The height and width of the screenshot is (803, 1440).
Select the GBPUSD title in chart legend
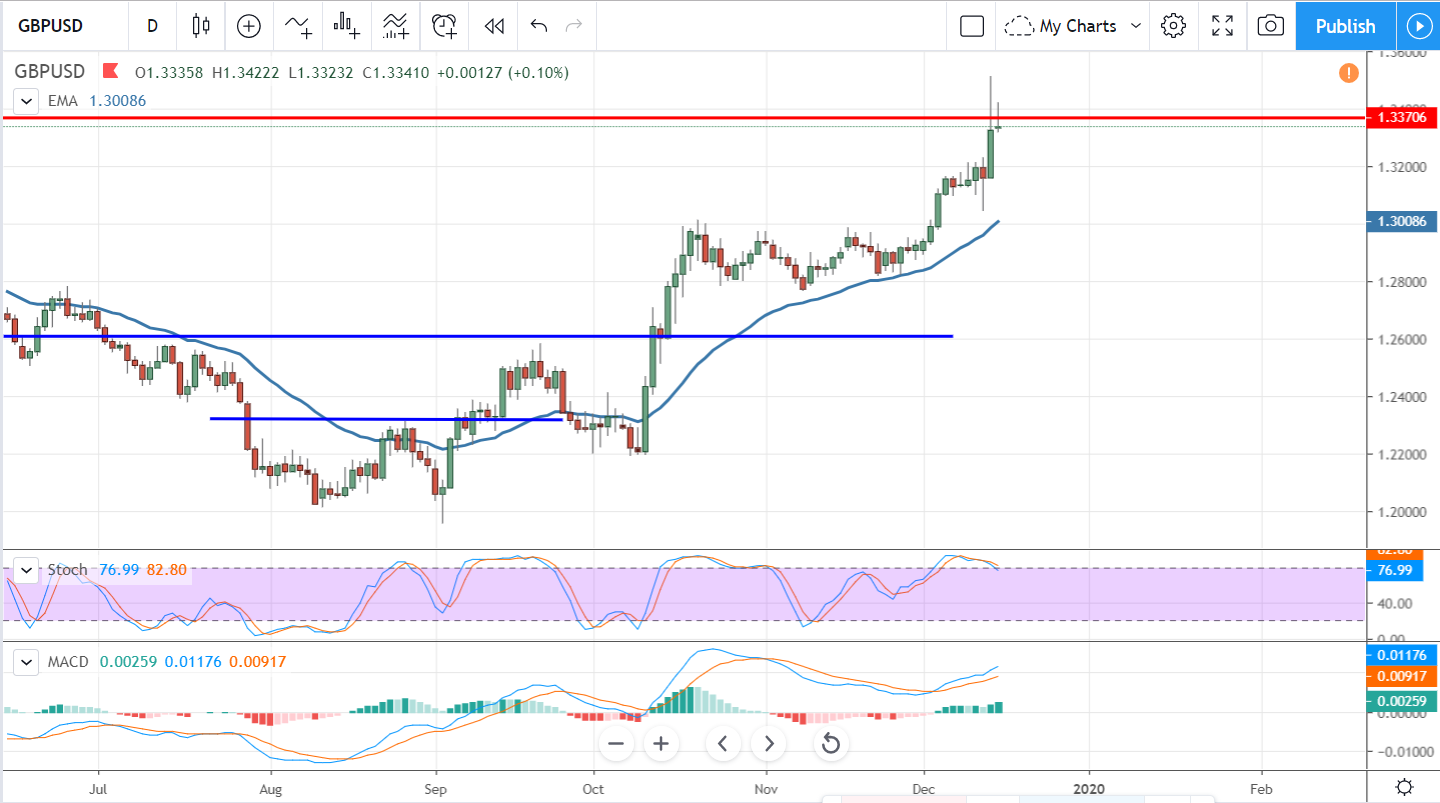pyautogui.click(x=50, y=71)
